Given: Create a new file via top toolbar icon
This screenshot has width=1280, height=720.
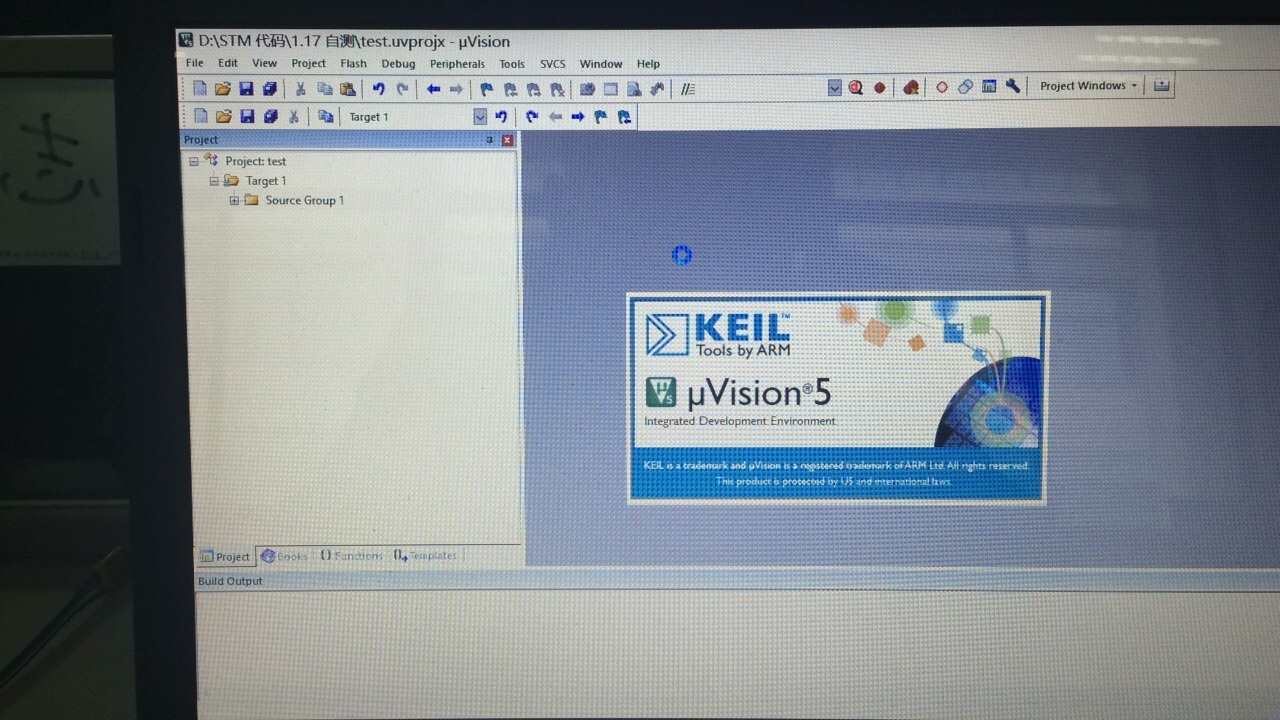Looking at the screenshot, I should [200, 89].
